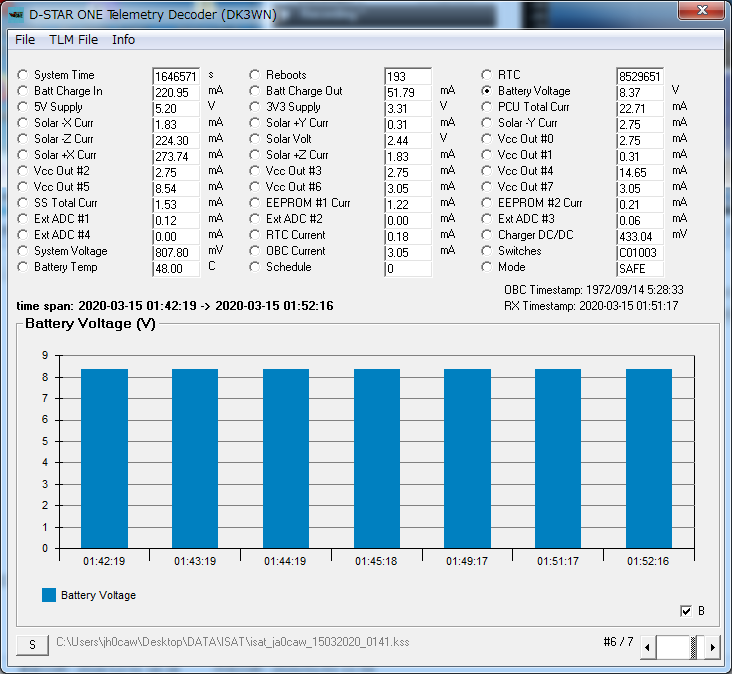Click the Mode field showing SAFE

[640, 268]
